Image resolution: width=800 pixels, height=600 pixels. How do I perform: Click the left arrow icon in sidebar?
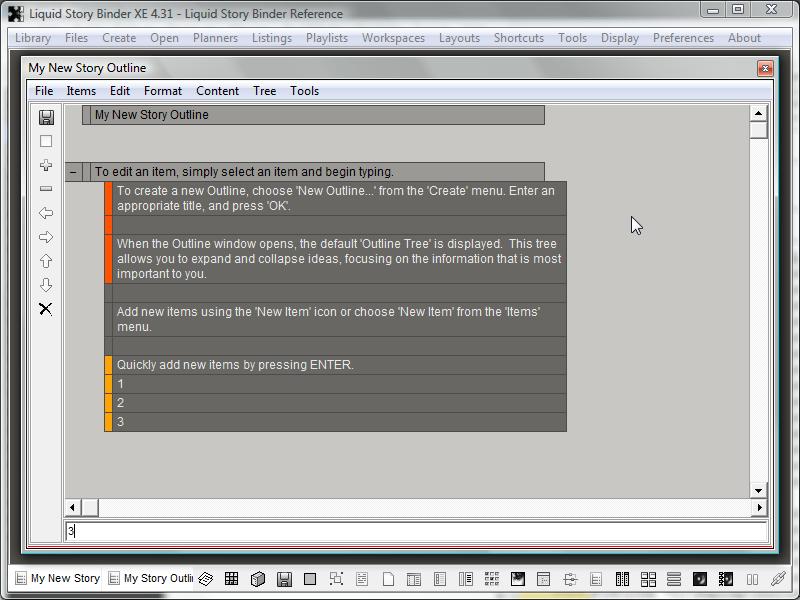[x=46, y=213]
